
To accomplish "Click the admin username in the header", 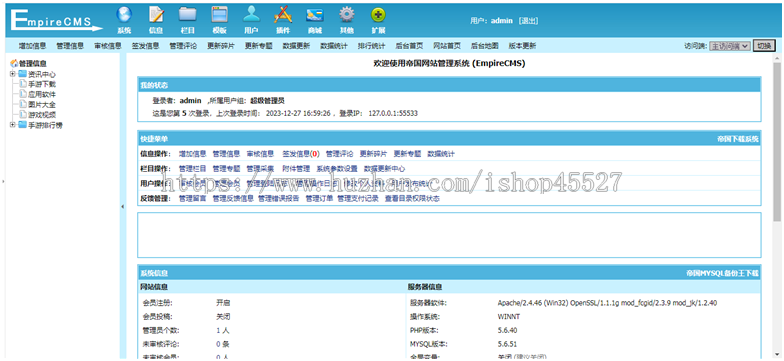I will click(502, 20).
